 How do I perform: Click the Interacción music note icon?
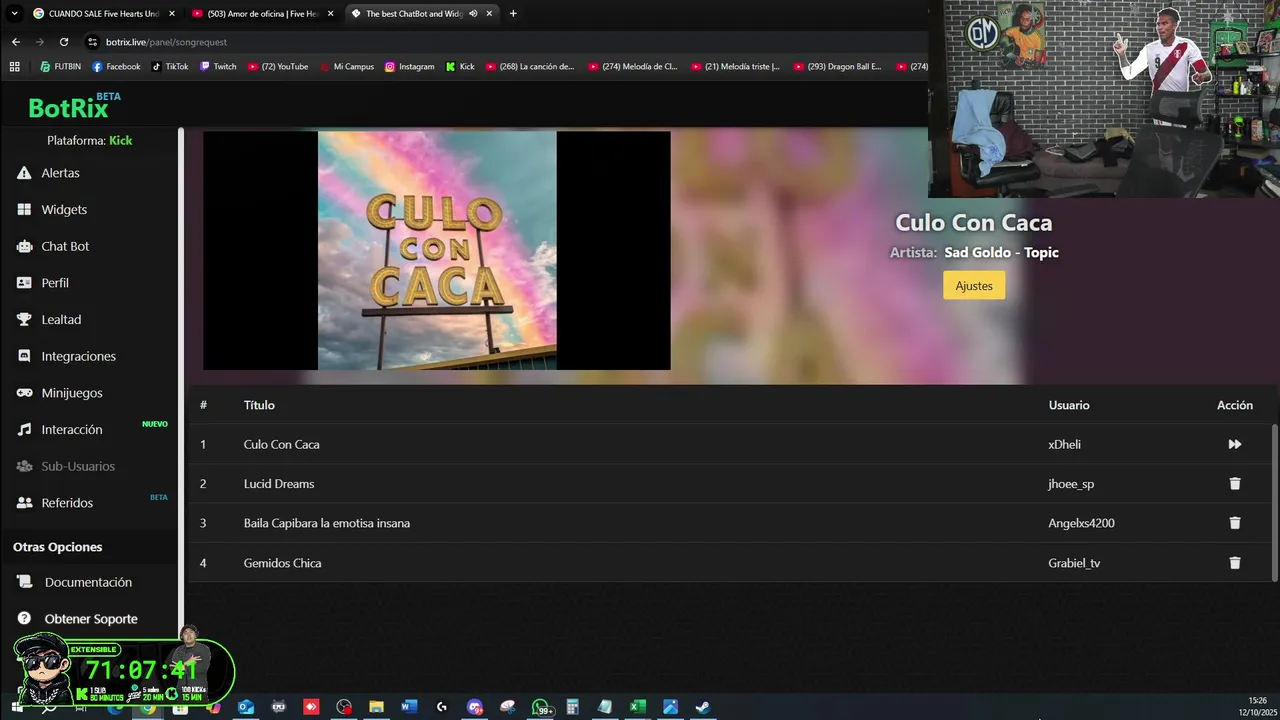click(24, 430)
